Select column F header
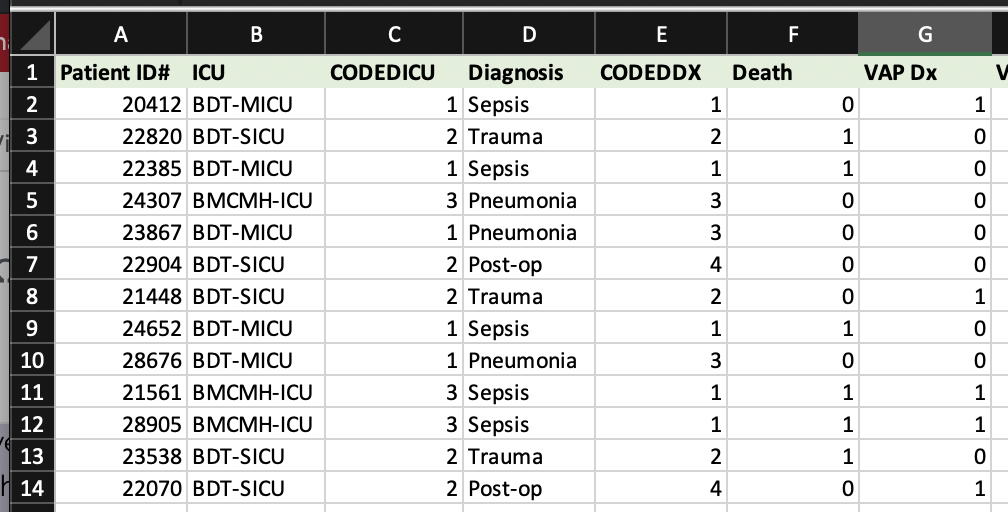 (793, 35)
